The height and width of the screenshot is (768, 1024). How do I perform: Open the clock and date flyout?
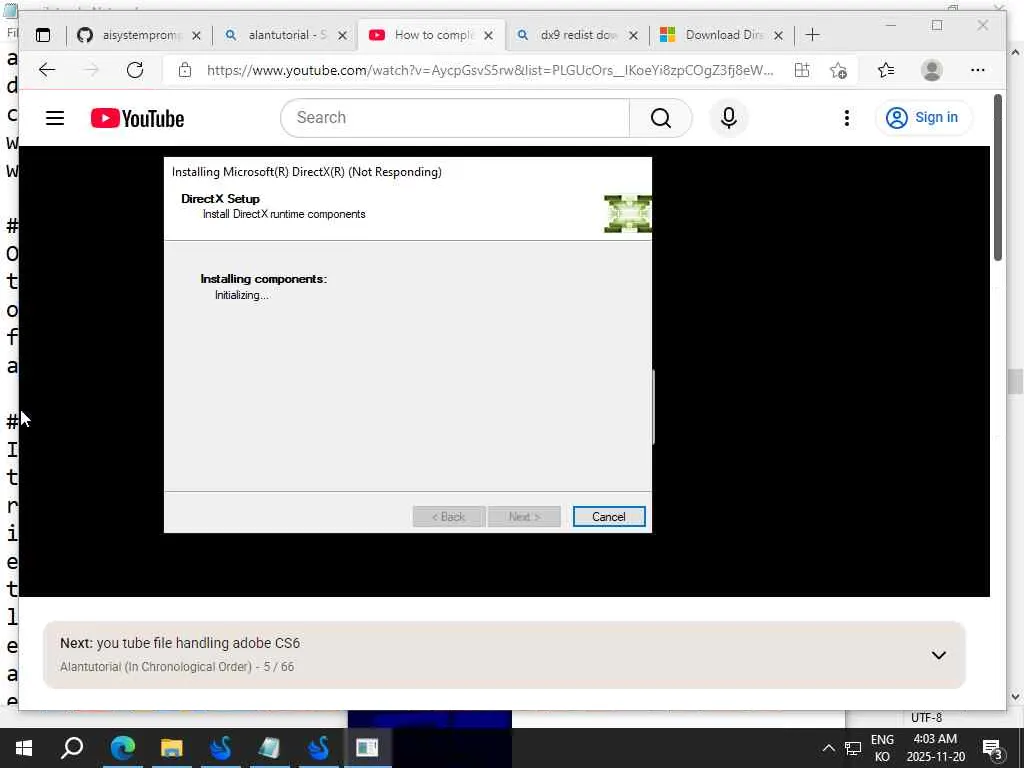coord(935,748)
